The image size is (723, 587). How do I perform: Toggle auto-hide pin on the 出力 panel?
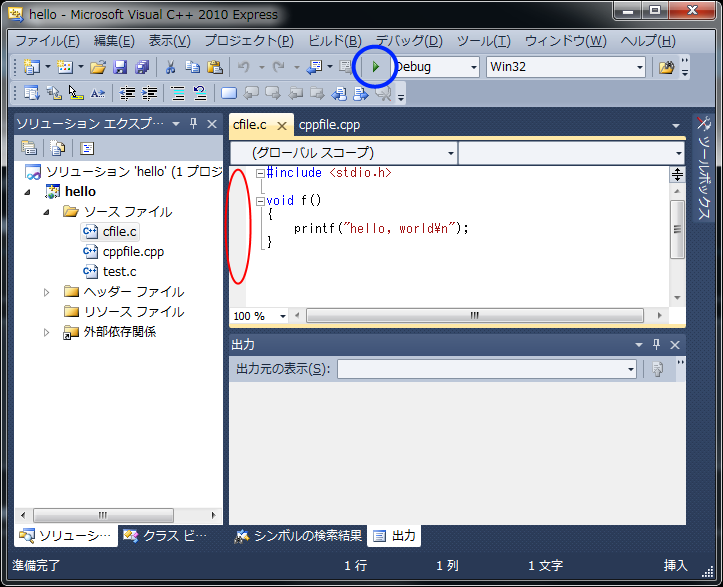tap(654, 344)
